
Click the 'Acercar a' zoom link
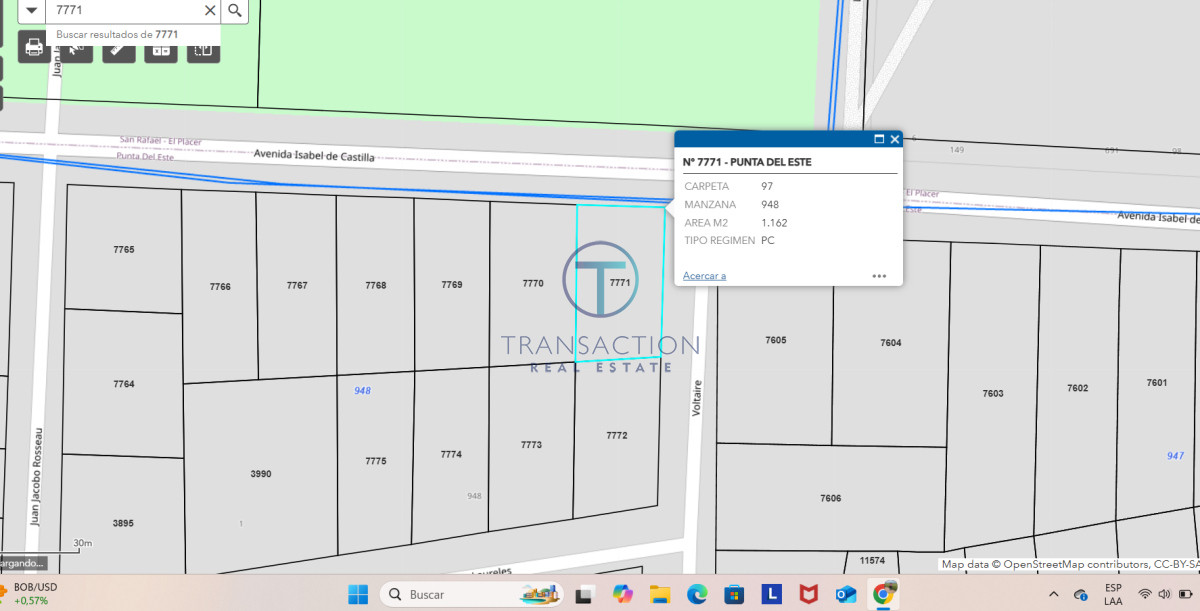pyautogui.click(x=704, y=276)
